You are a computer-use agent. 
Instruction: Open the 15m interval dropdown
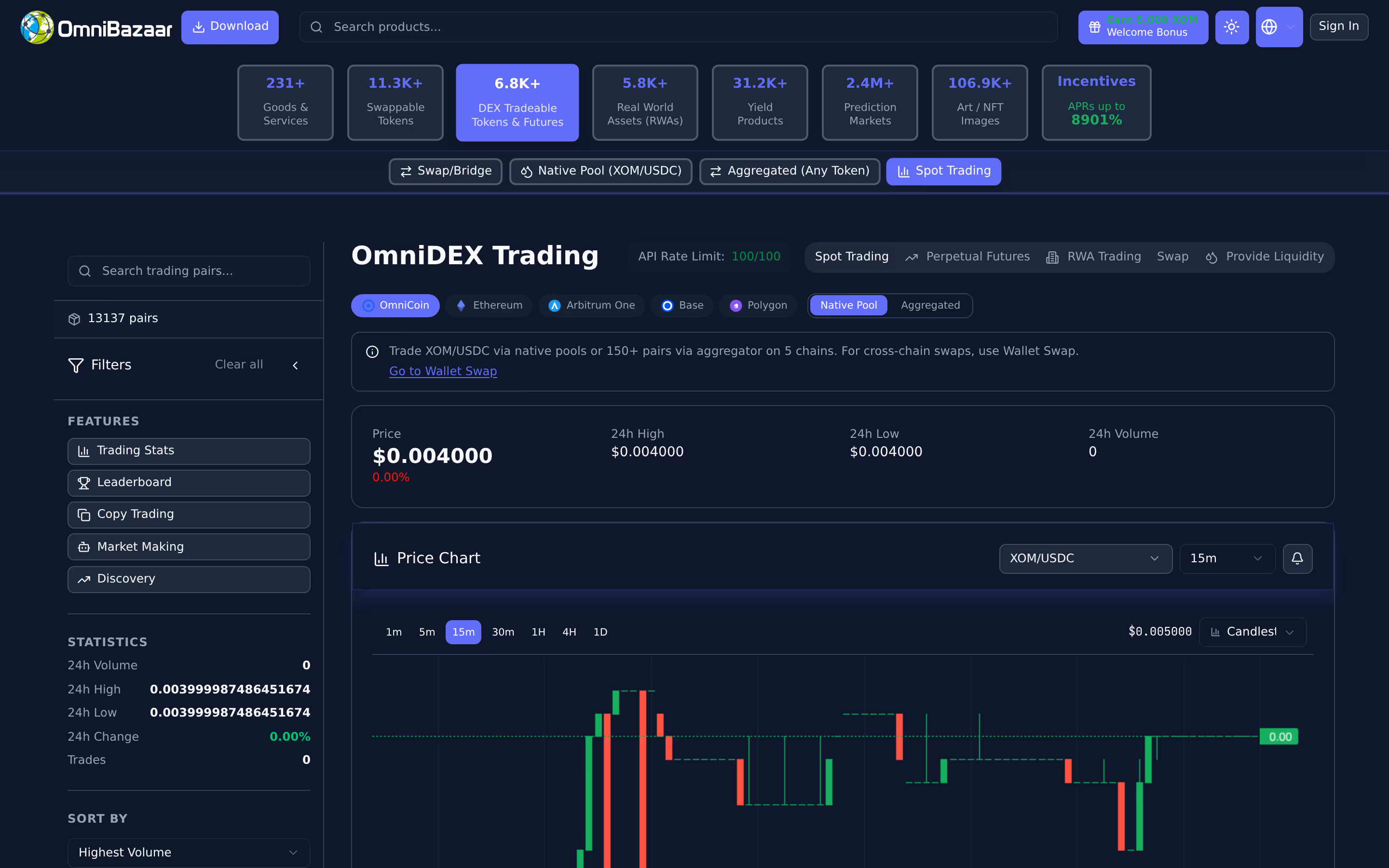pos(1227,558)
